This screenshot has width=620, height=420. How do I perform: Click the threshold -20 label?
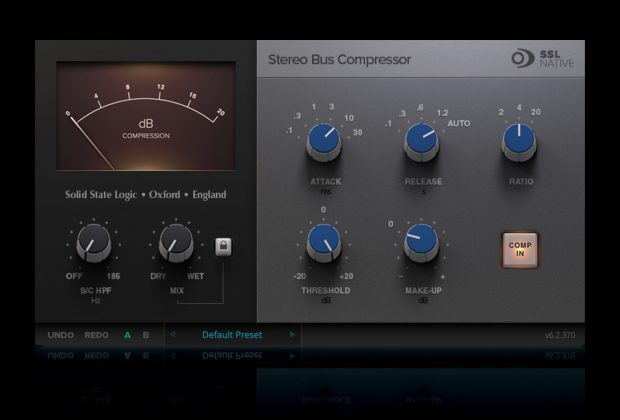pyautogui.click(x=299, y=276)
